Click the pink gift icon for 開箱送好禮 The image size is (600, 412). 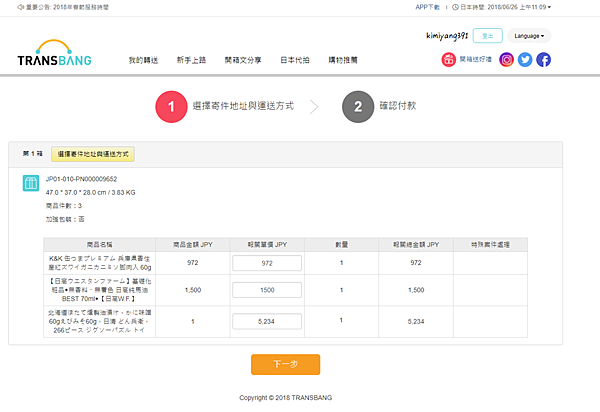[x=449, y=59]
